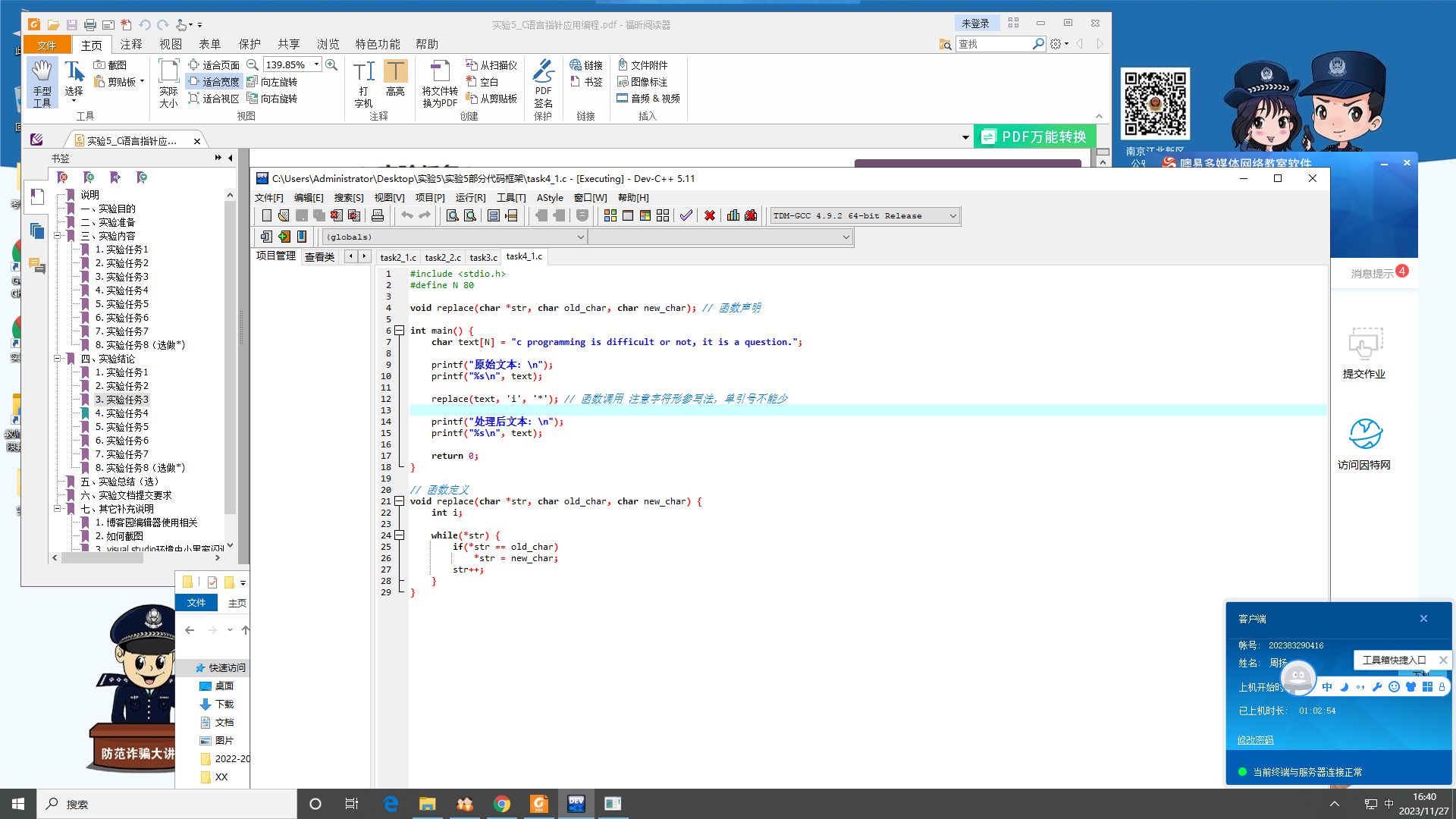Click the red Stop Execution icon
Viewport: 1456px width, 819px height.
(710, 216)
